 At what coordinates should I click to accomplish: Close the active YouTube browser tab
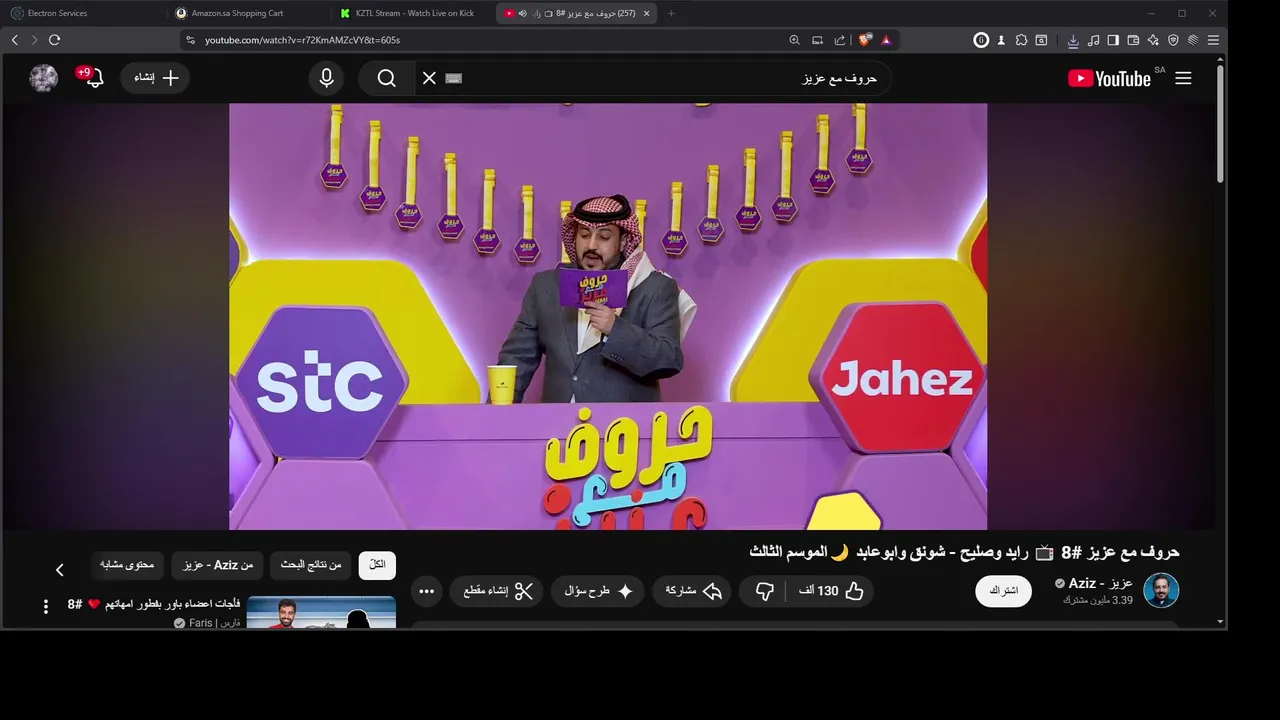pos(646,13)
